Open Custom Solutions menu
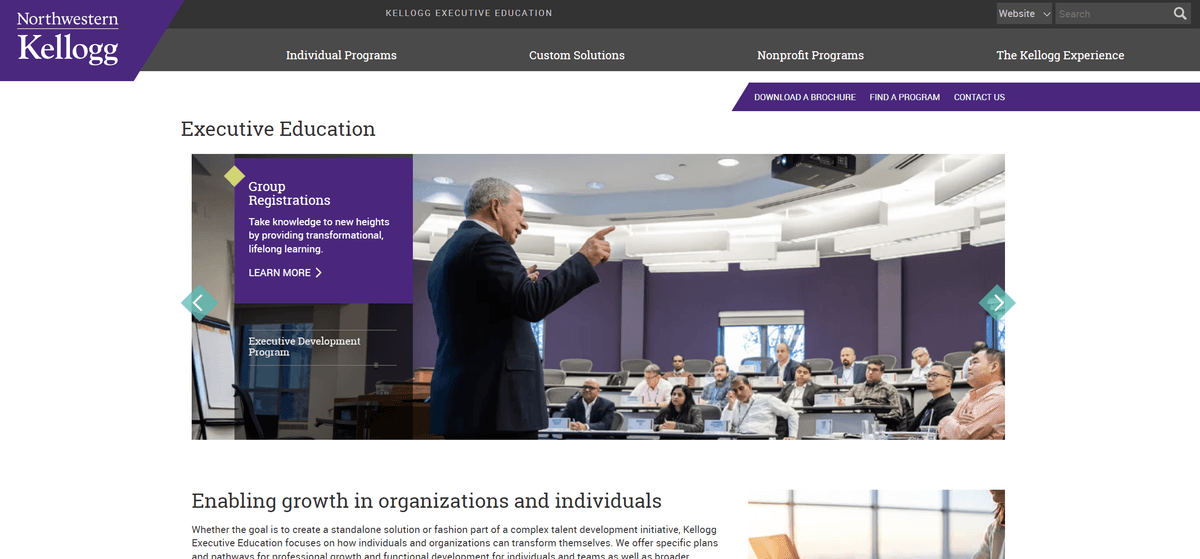The width and height of the screenshot is (1200, 559). [577, 55]
